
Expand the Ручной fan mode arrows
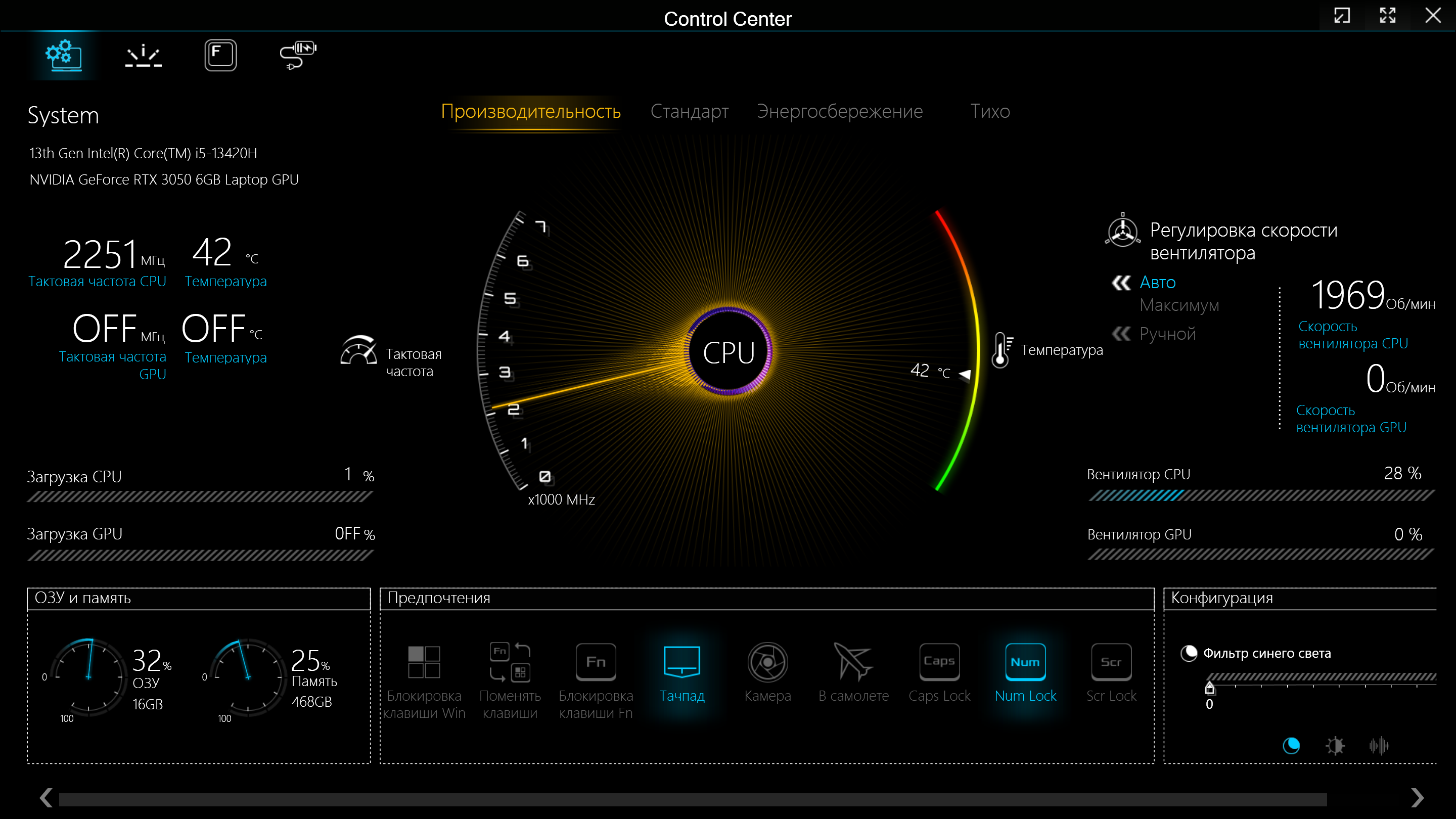[1121, 334]
